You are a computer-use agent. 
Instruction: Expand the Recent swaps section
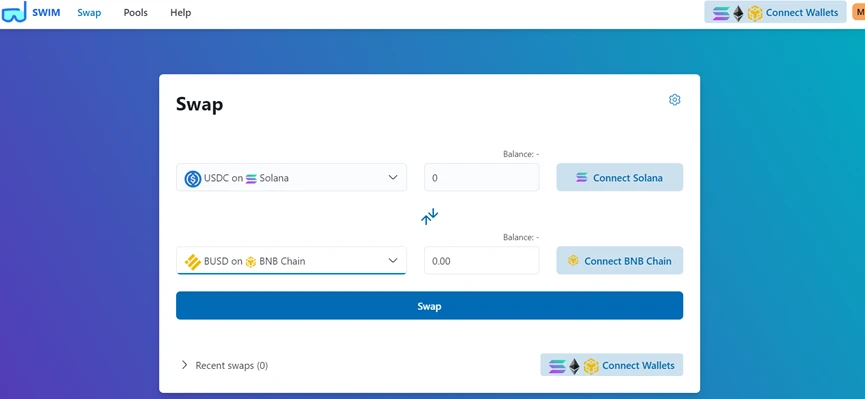click(x=225, y=365)
